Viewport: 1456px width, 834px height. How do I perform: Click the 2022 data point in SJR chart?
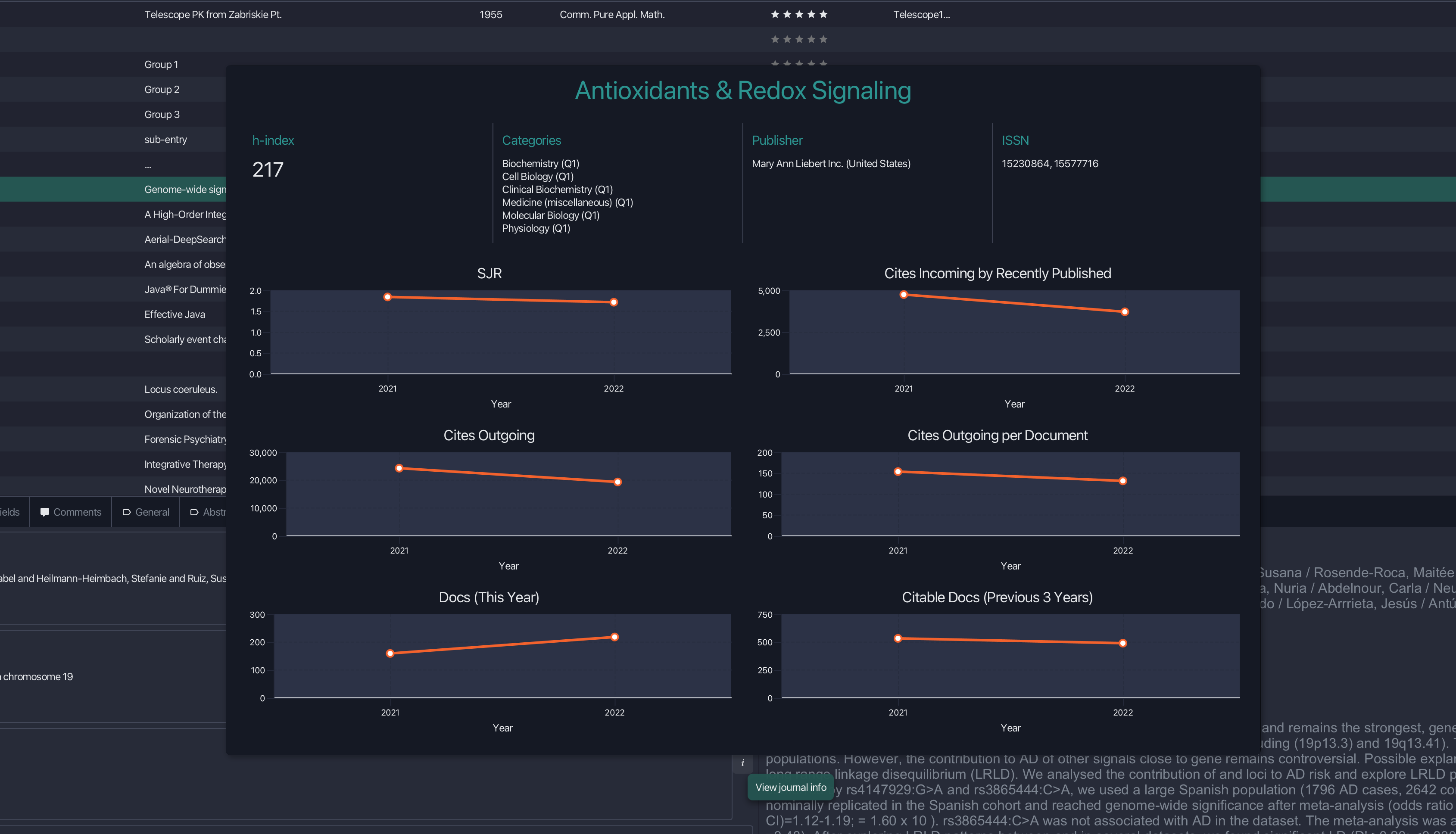[614, 302]
